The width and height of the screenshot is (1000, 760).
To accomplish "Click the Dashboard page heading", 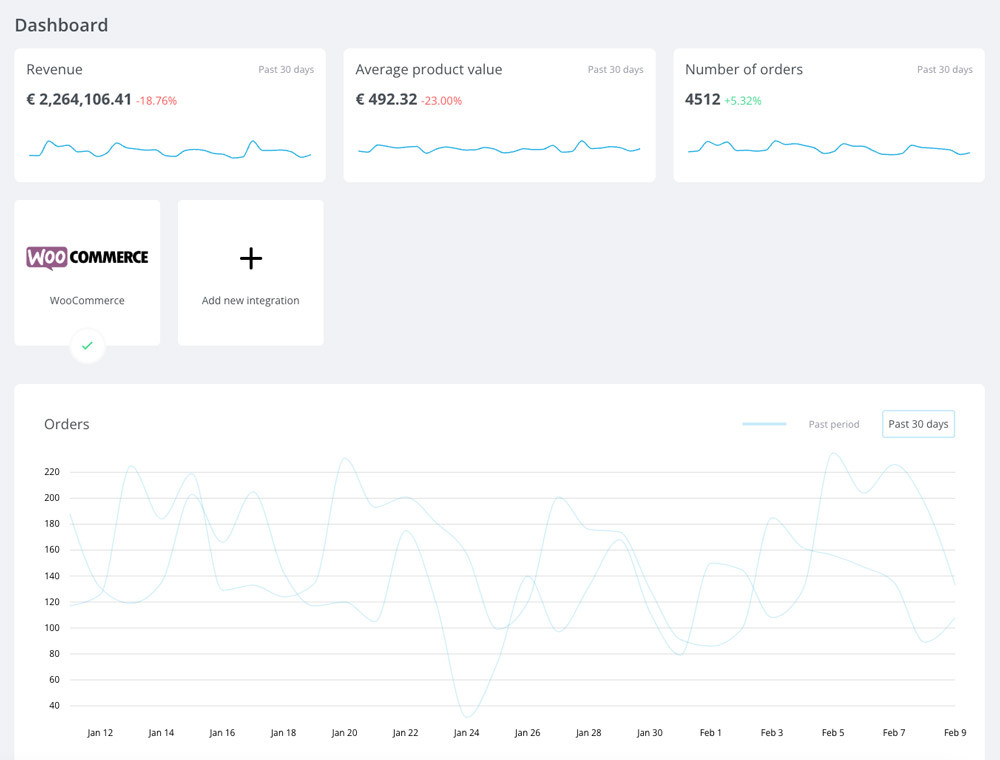I will pos(61,25).
